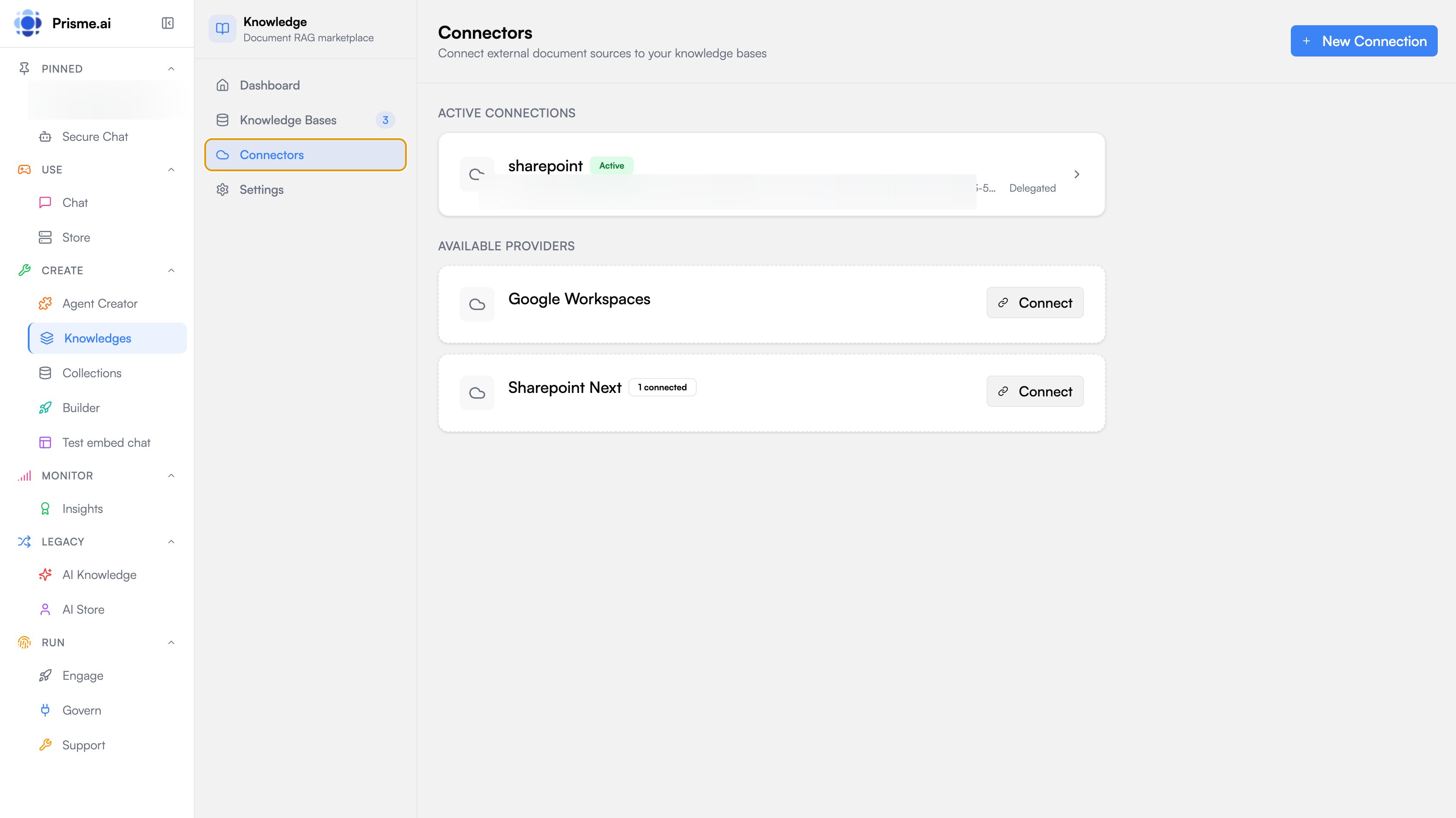This screenshot has height=818, width=1456.
Task: Create a New Connection
Action: [1364, 41]
